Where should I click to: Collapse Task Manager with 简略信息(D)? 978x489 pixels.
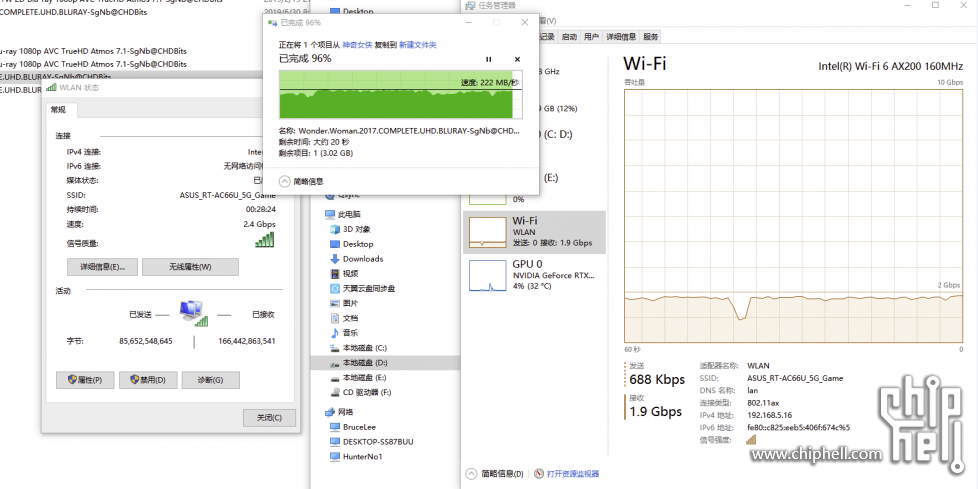[496, 474]
